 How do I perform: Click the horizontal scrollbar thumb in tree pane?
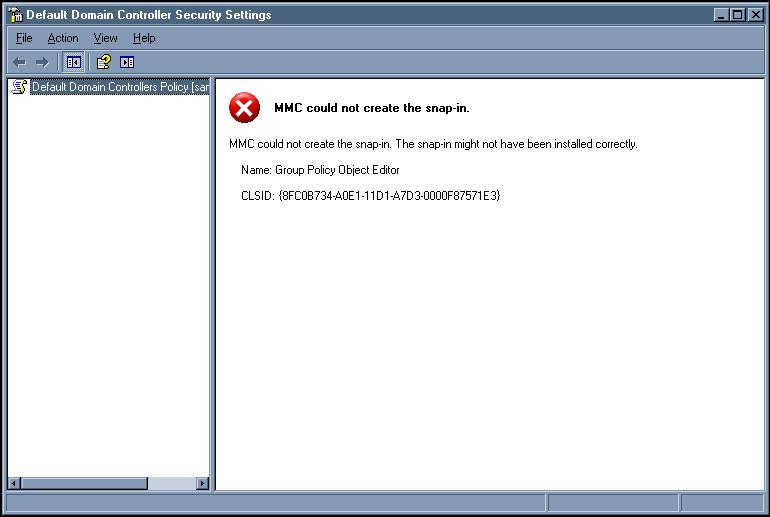84,484
